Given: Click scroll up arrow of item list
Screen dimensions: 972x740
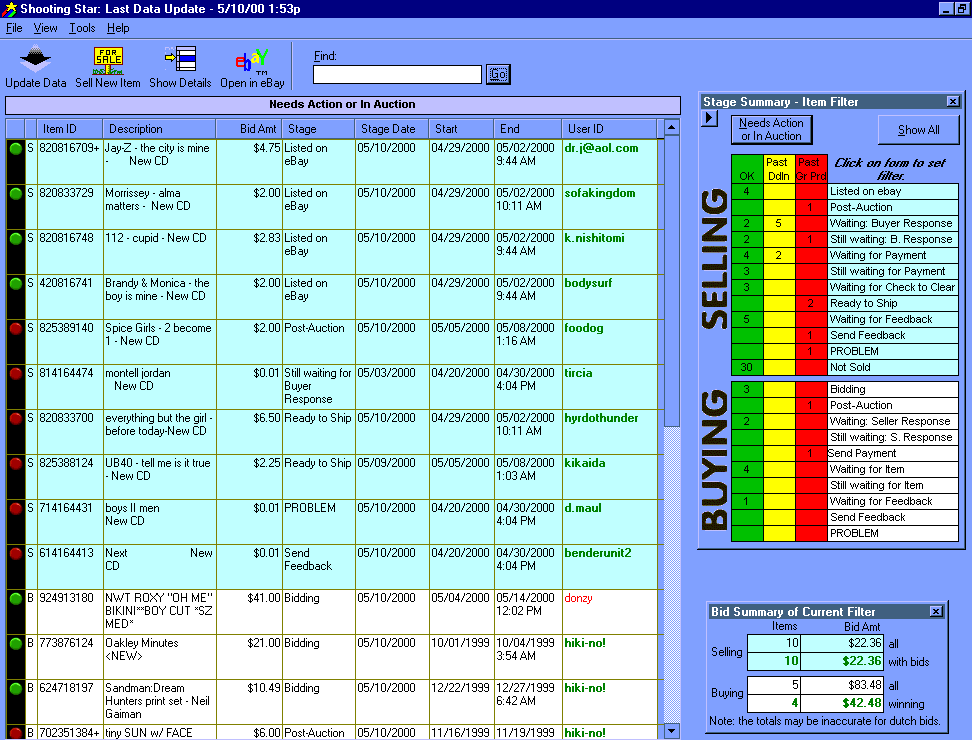Looking at the screenshot, I should [x=672, y=129].
